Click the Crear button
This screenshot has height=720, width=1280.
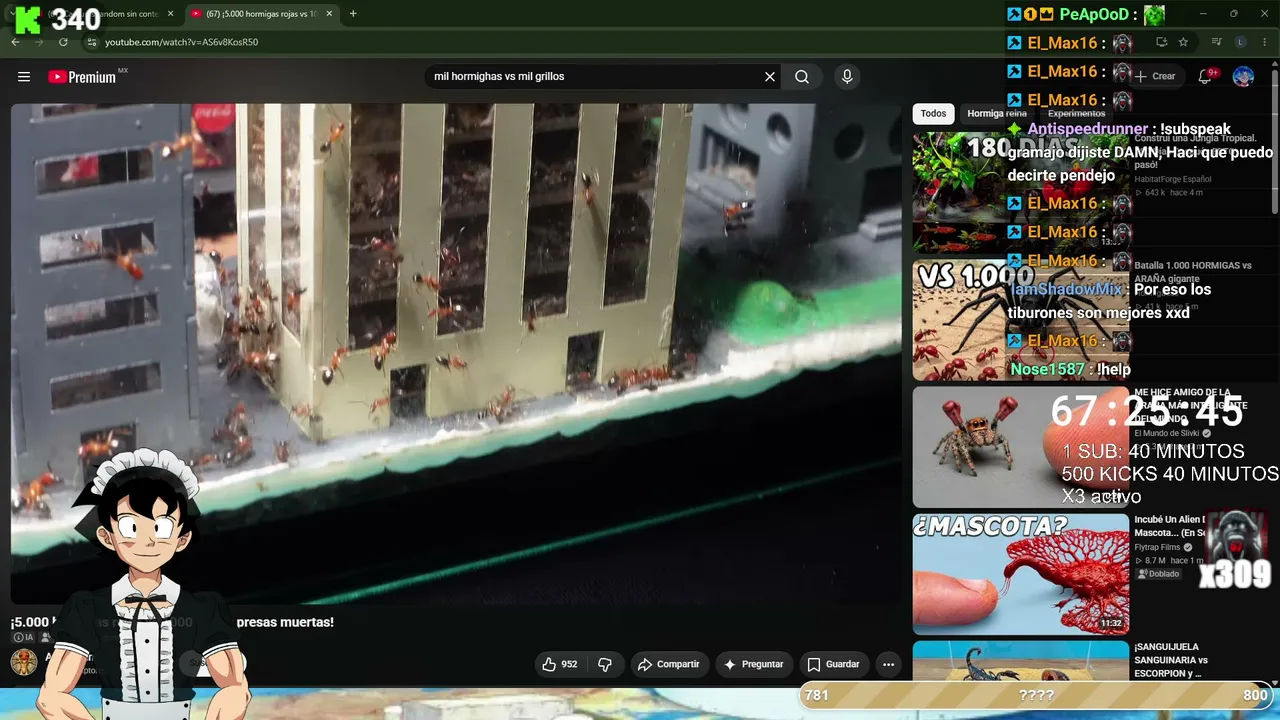pyautogui.click(x=1156, y=76)
